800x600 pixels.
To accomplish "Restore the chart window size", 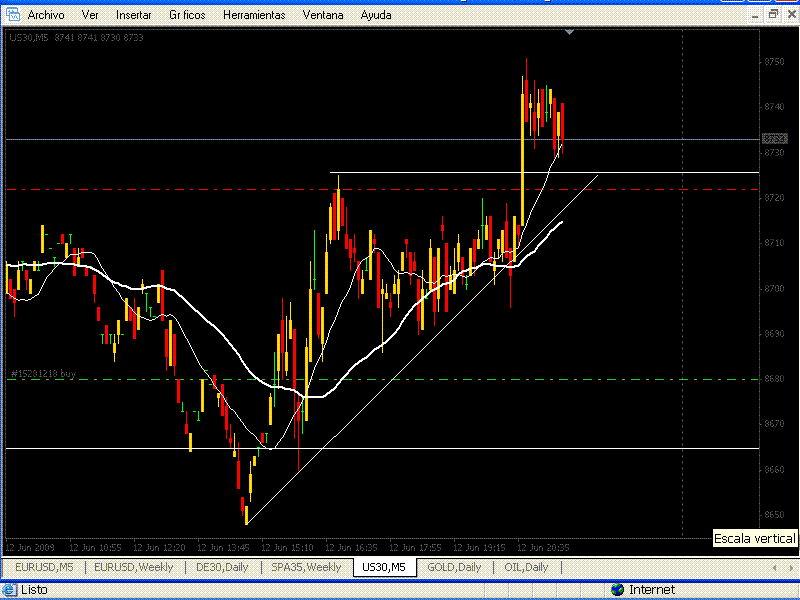I will (x=773, y=15).
